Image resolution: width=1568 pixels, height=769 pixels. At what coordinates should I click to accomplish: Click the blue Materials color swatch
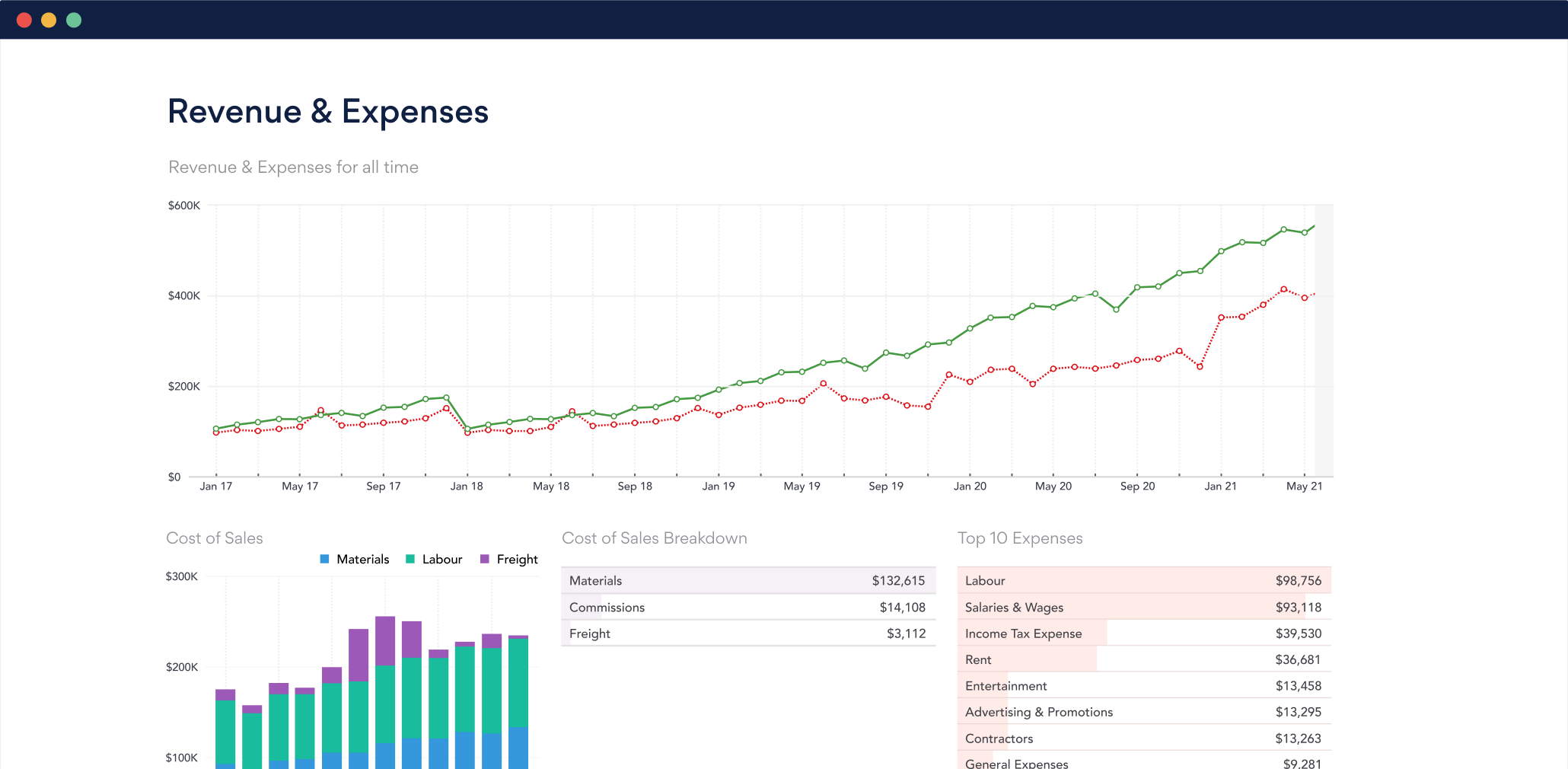325,559
